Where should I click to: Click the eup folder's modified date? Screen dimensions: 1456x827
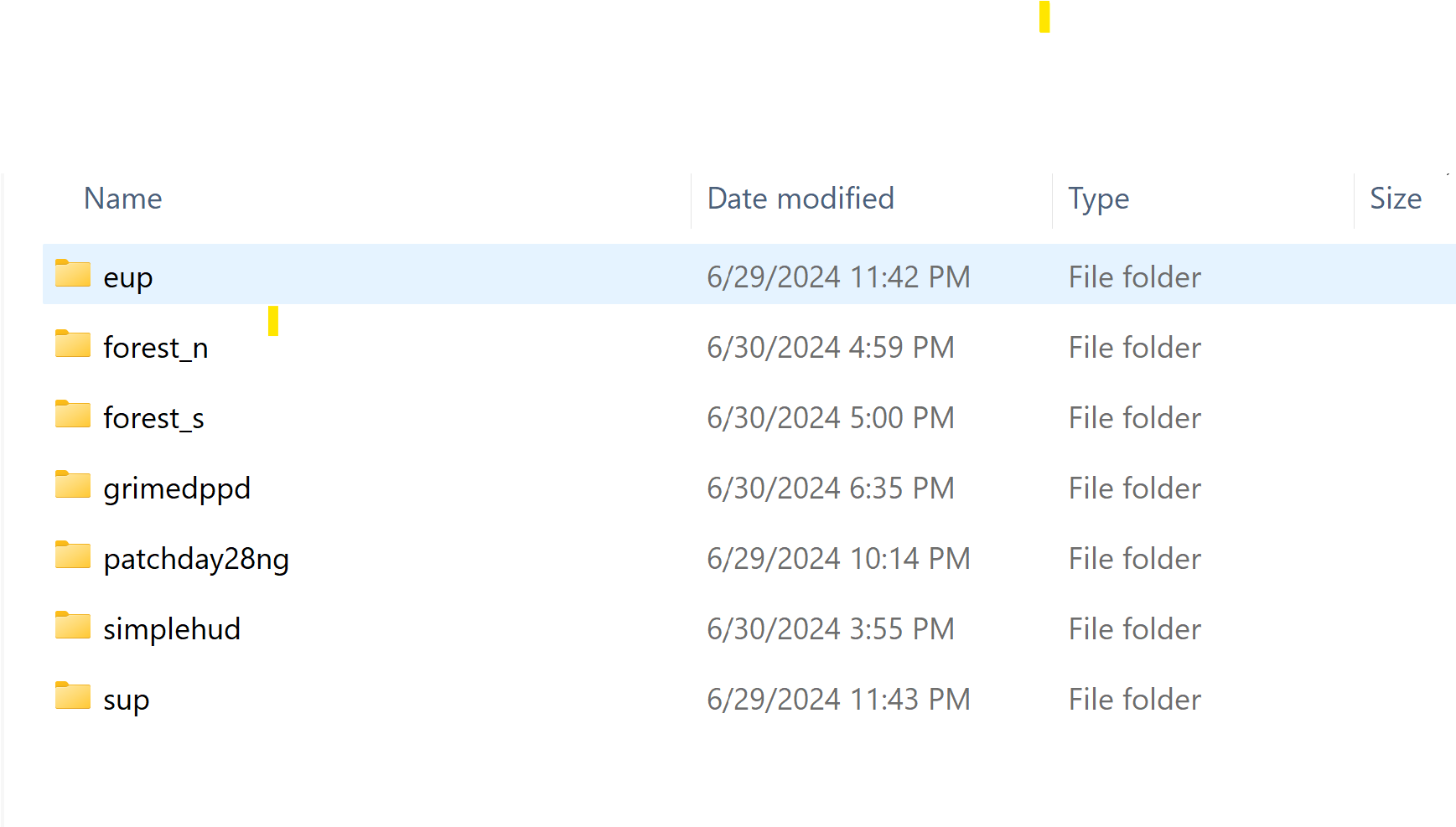click(x=838, y=277)
